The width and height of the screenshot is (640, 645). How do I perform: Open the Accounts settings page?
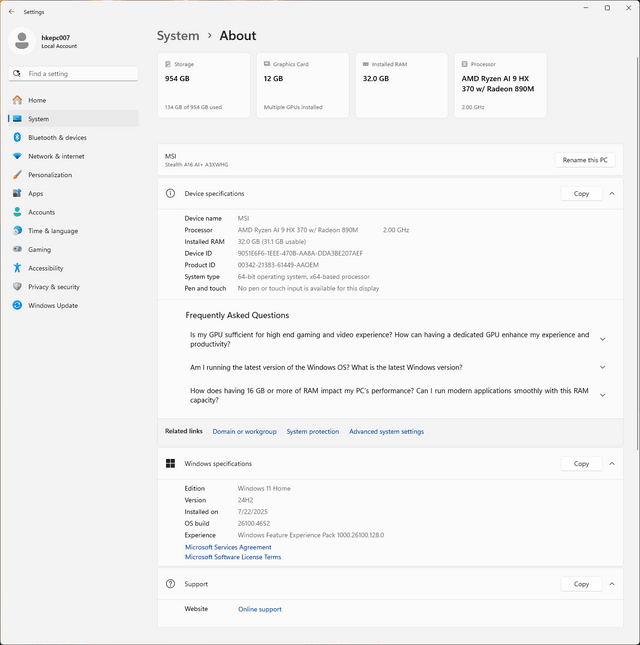[74, 212]
